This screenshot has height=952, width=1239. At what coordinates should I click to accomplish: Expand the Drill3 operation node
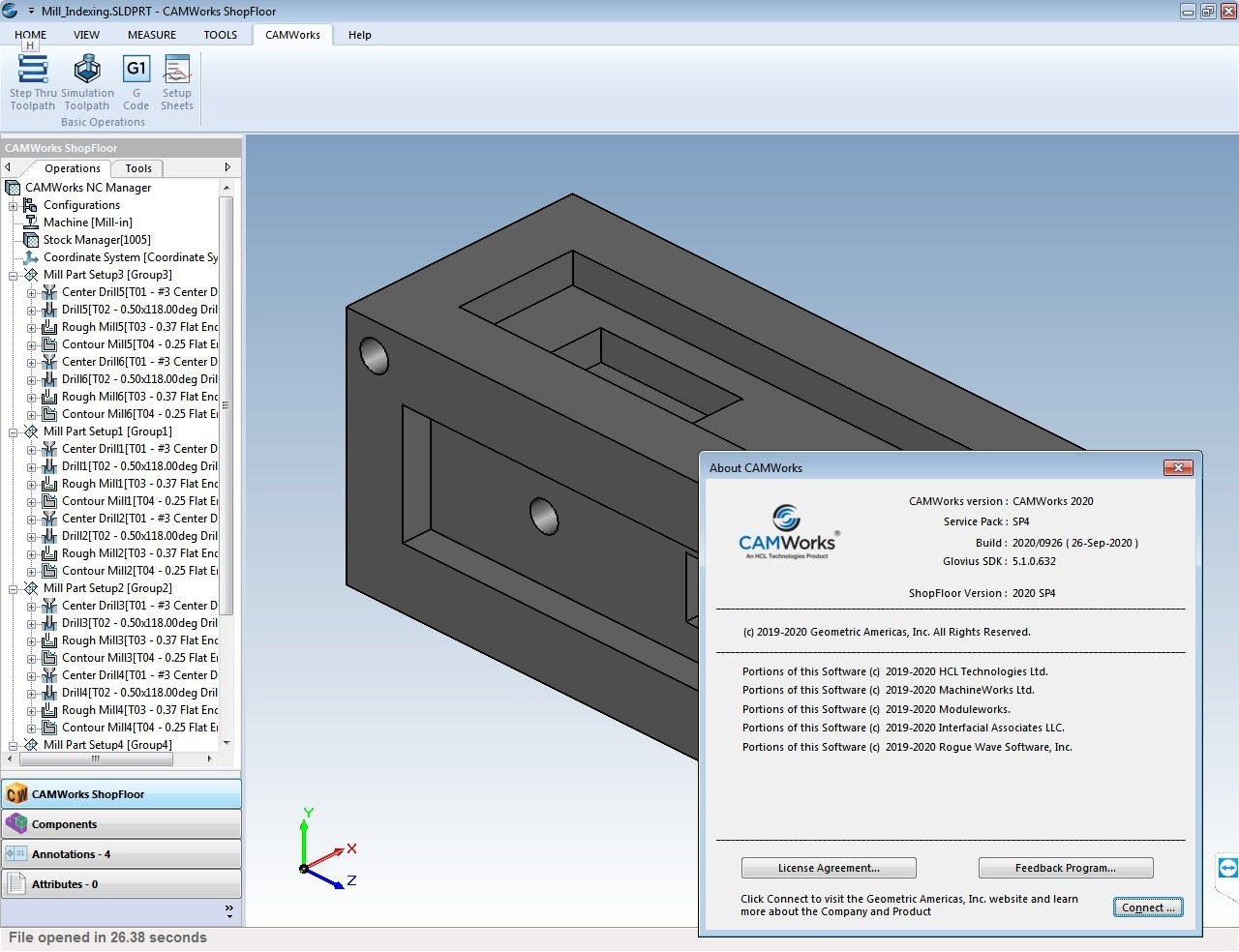click(x=31, y=624)
